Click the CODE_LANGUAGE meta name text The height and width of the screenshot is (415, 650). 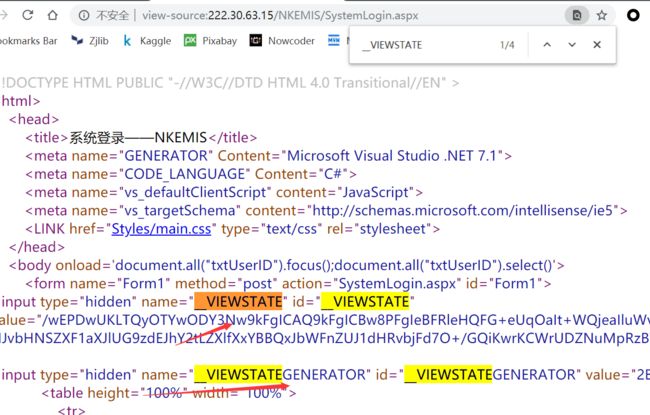[x=184, y=174]
